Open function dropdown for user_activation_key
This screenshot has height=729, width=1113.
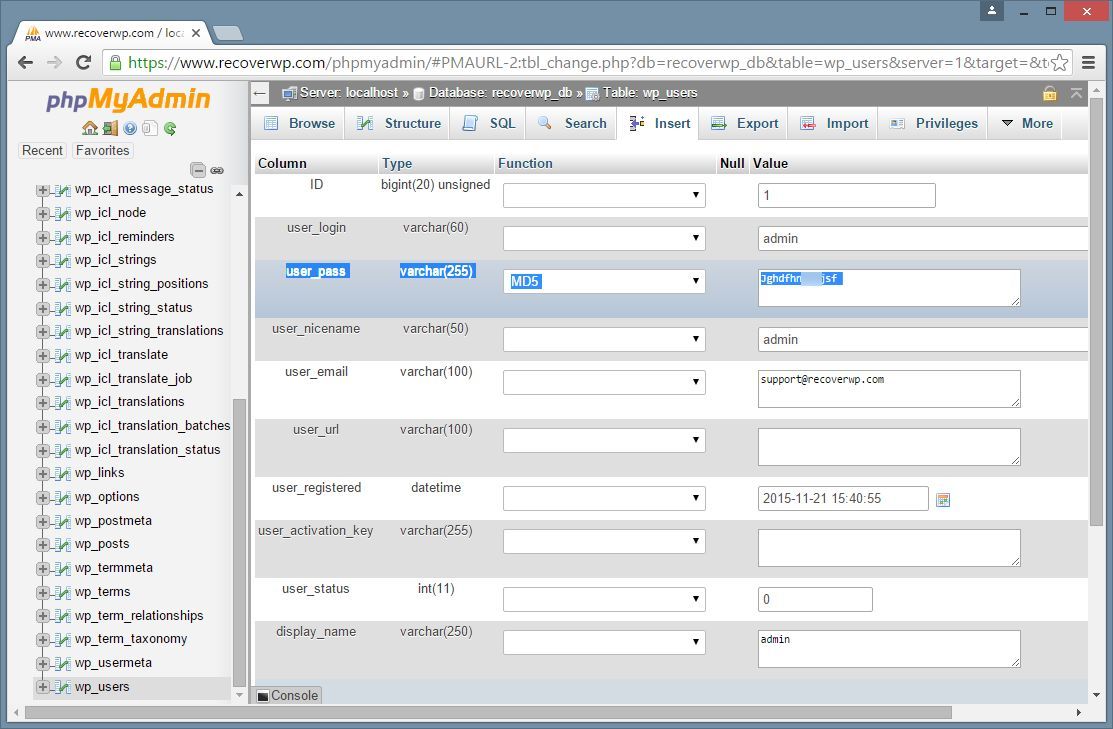[x=604, y=541]
